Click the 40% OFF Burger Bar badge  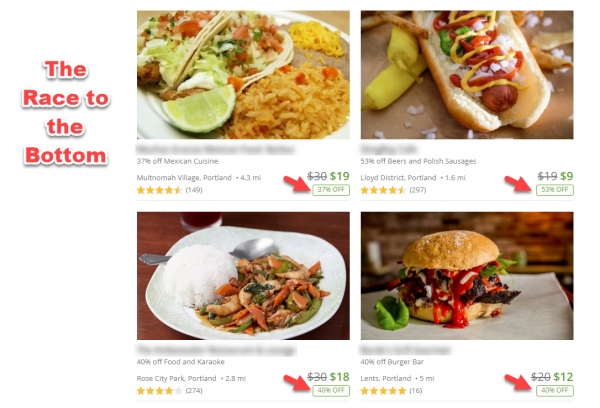click(x=555, y=391)
